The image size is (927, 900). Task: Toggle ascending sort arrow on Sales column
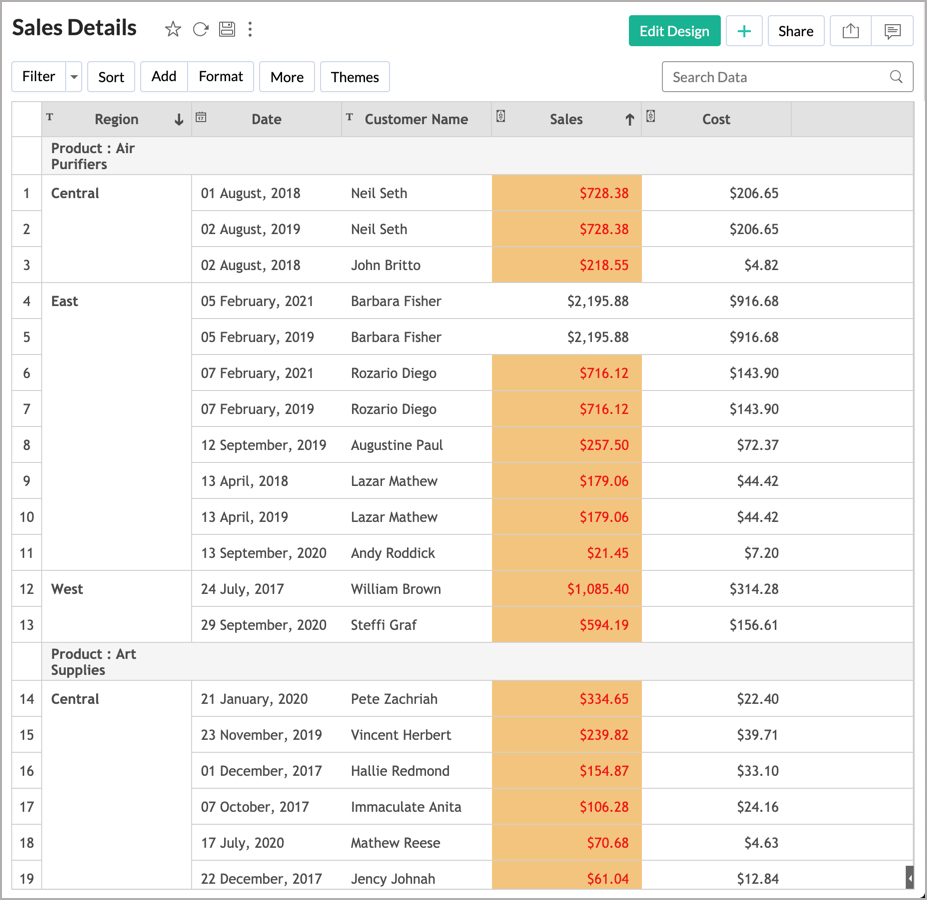628,119
